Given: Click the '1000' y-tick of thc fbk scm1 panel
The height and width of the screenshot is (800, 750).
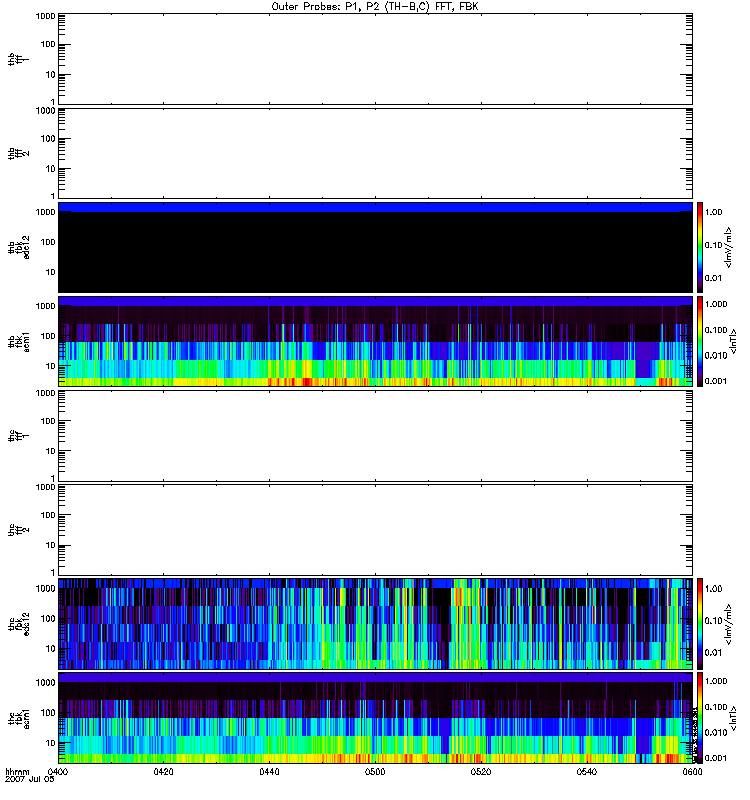Looking at the screenshot, I should tap(45, 682).
